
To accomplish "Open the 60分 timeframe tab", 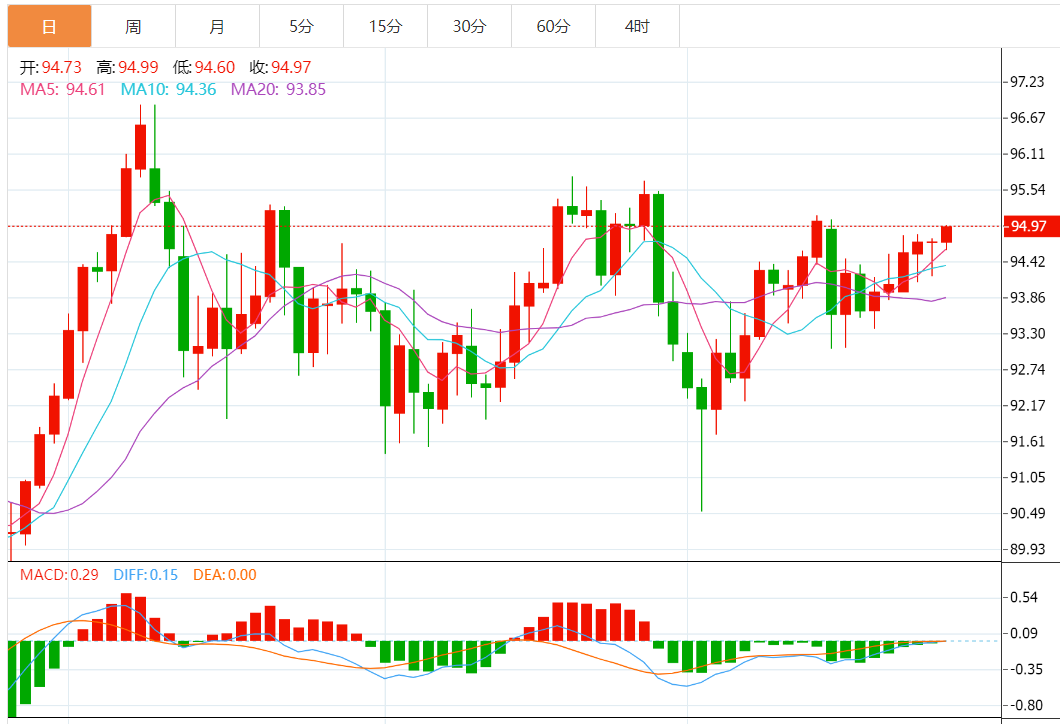I will (553, 26).
